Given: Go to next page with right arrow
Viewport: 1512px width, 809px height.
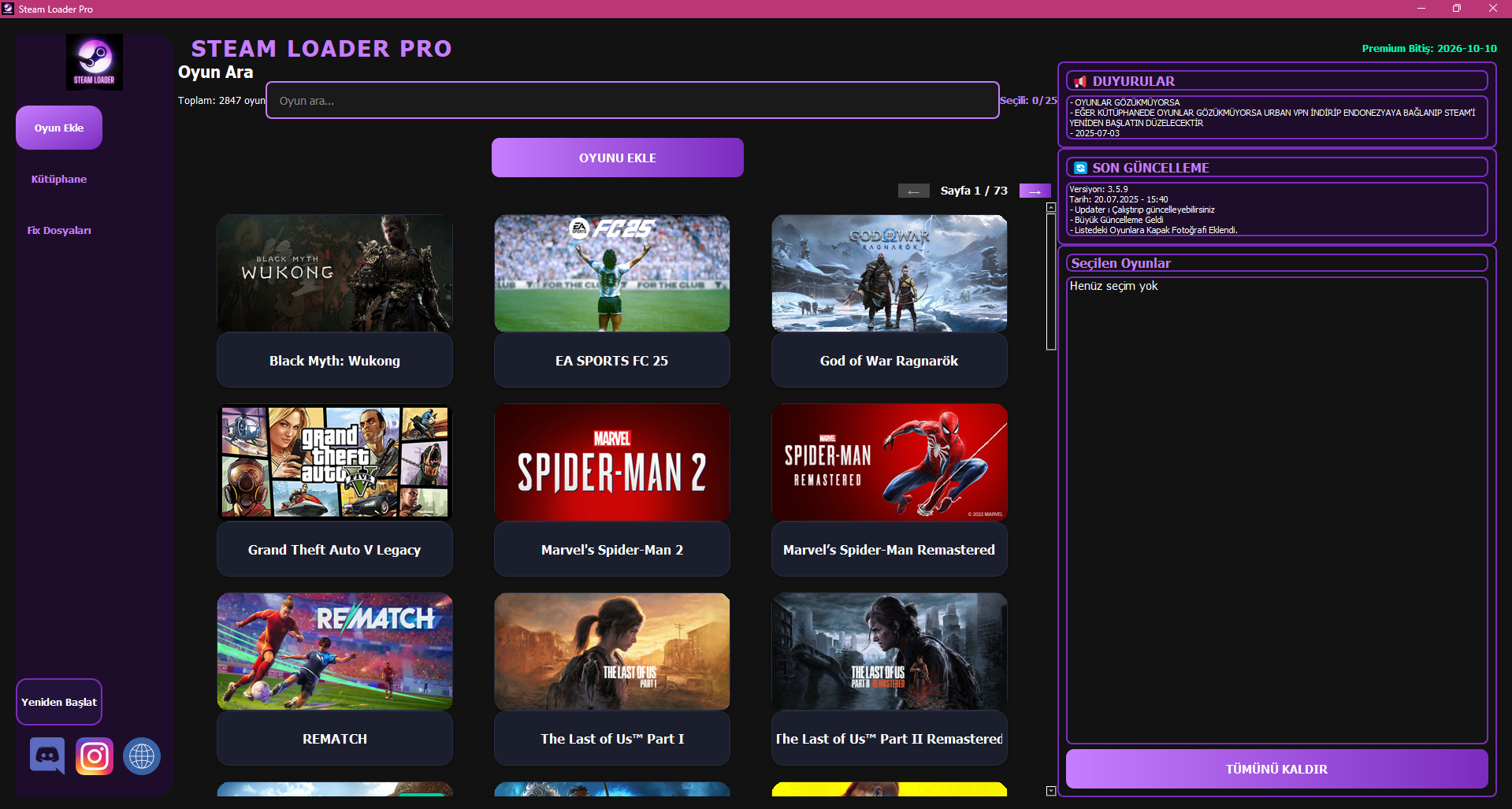Looking at the screenshot, I should point(1035,191).
